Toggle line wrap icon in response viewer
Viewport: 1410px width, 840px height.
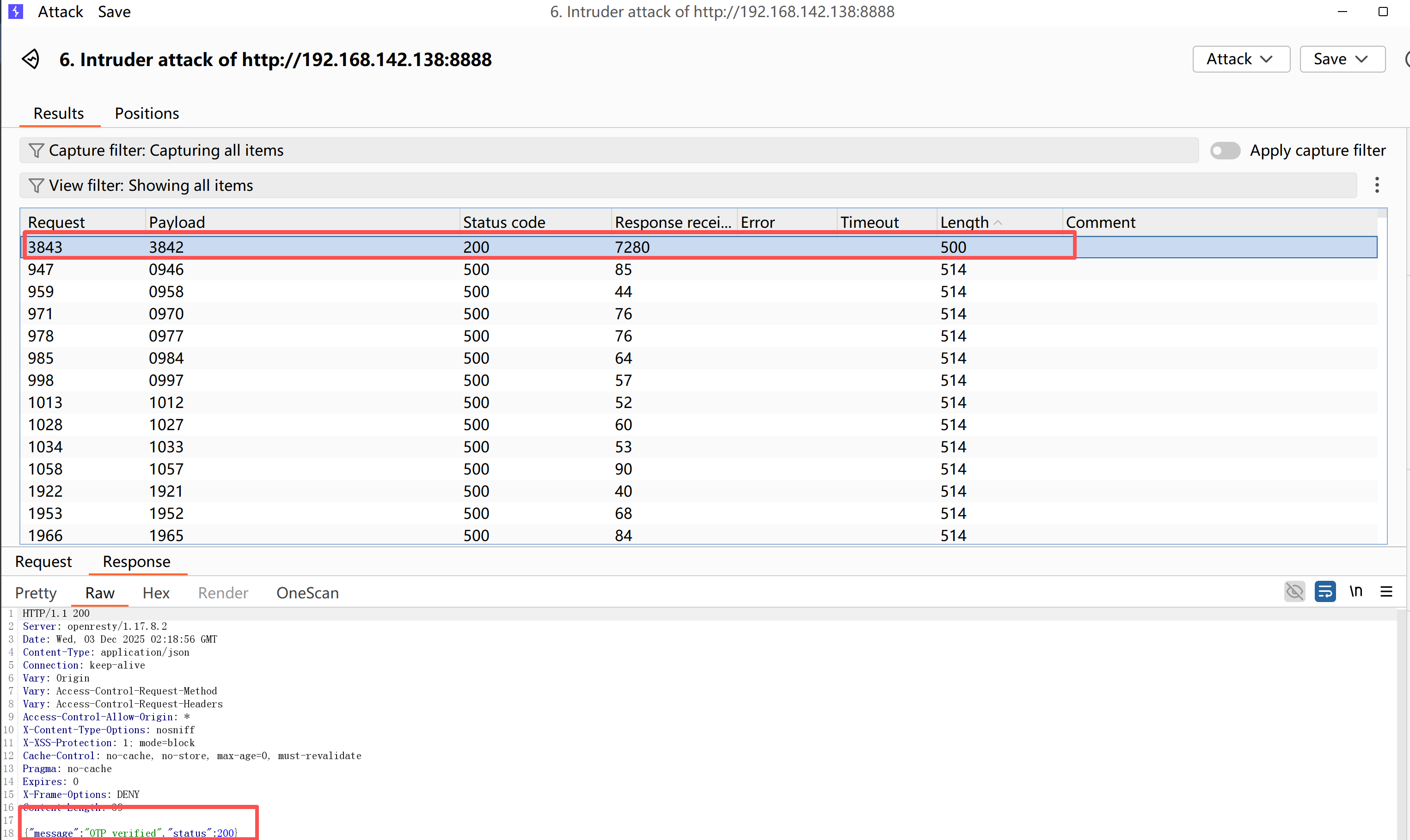click(1325, 592)
